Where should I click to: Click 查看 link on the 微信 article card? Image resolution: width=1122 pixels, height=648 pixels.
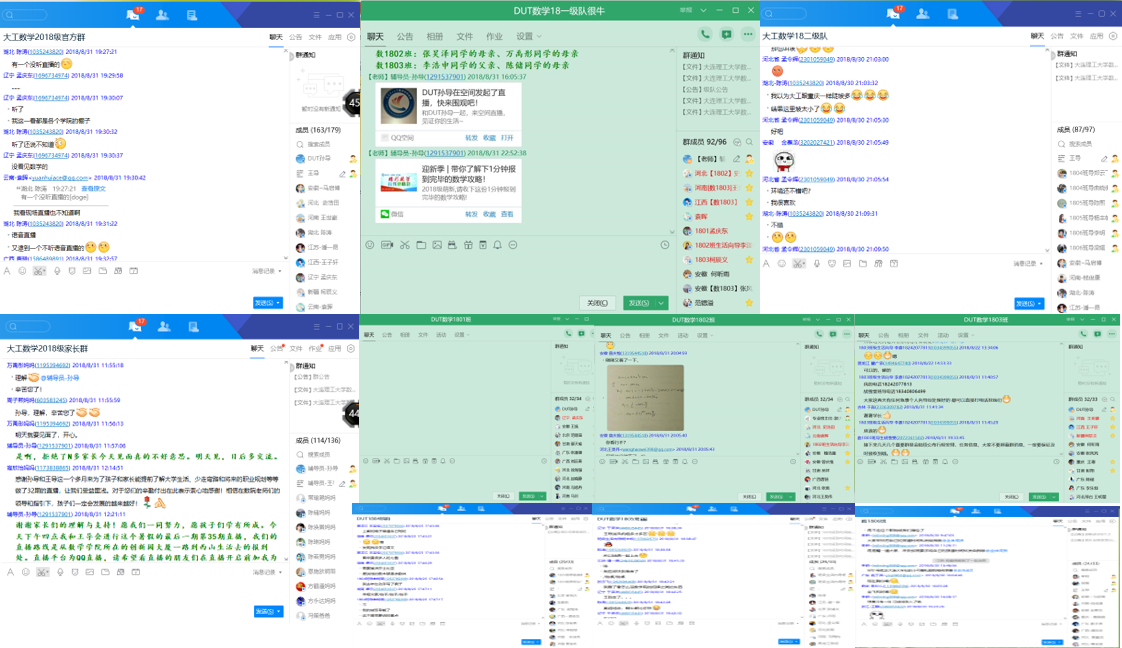(507, 214)
